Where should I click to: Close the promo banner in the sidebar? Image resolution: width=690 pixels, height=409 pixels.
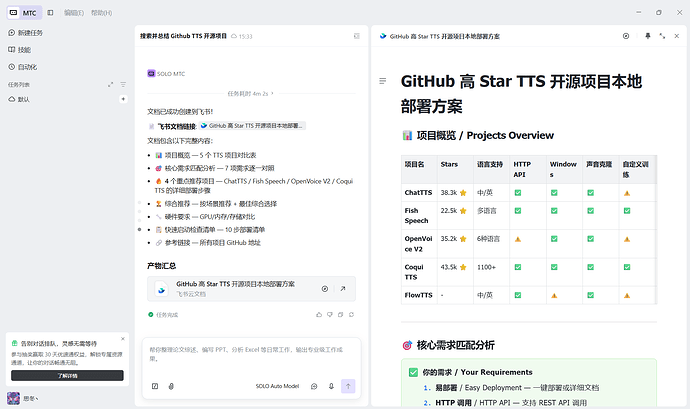123,339
